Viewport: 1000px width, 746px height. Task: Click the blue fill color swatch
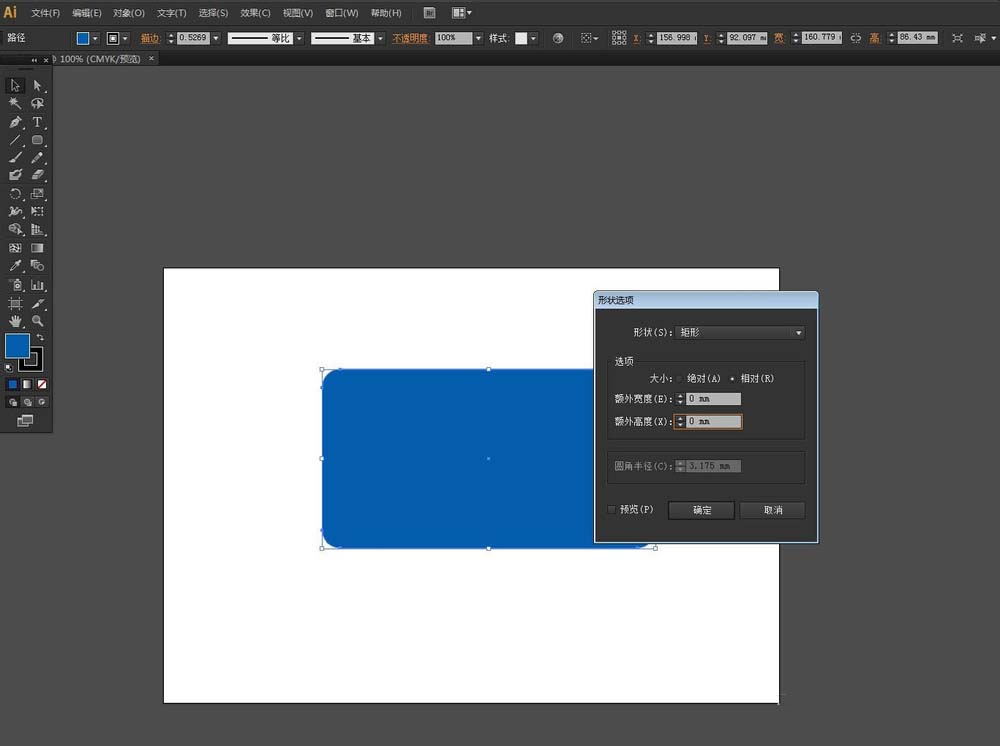tap(17, 346)
